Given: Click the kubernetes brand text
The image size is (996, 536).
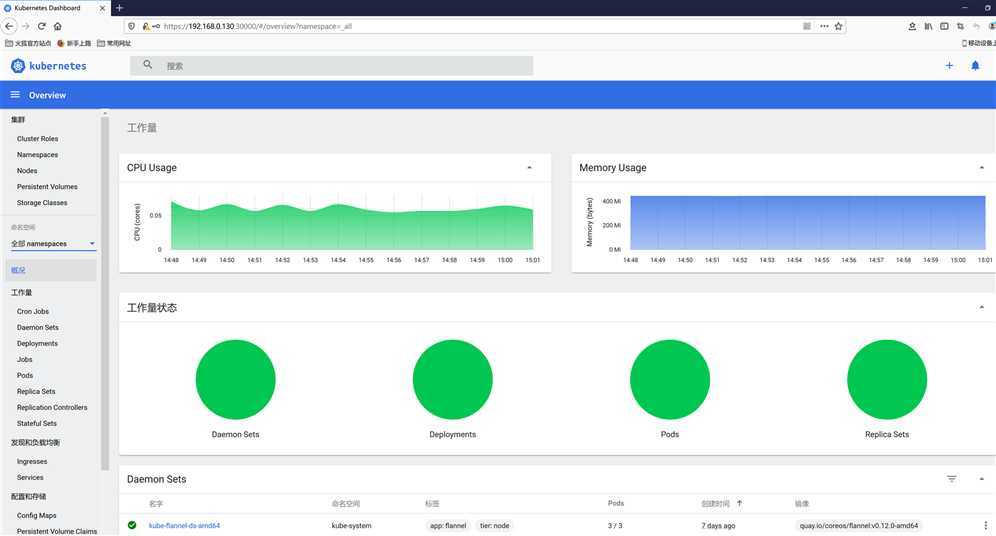Looking at the screenshot, I should point(58,65).
